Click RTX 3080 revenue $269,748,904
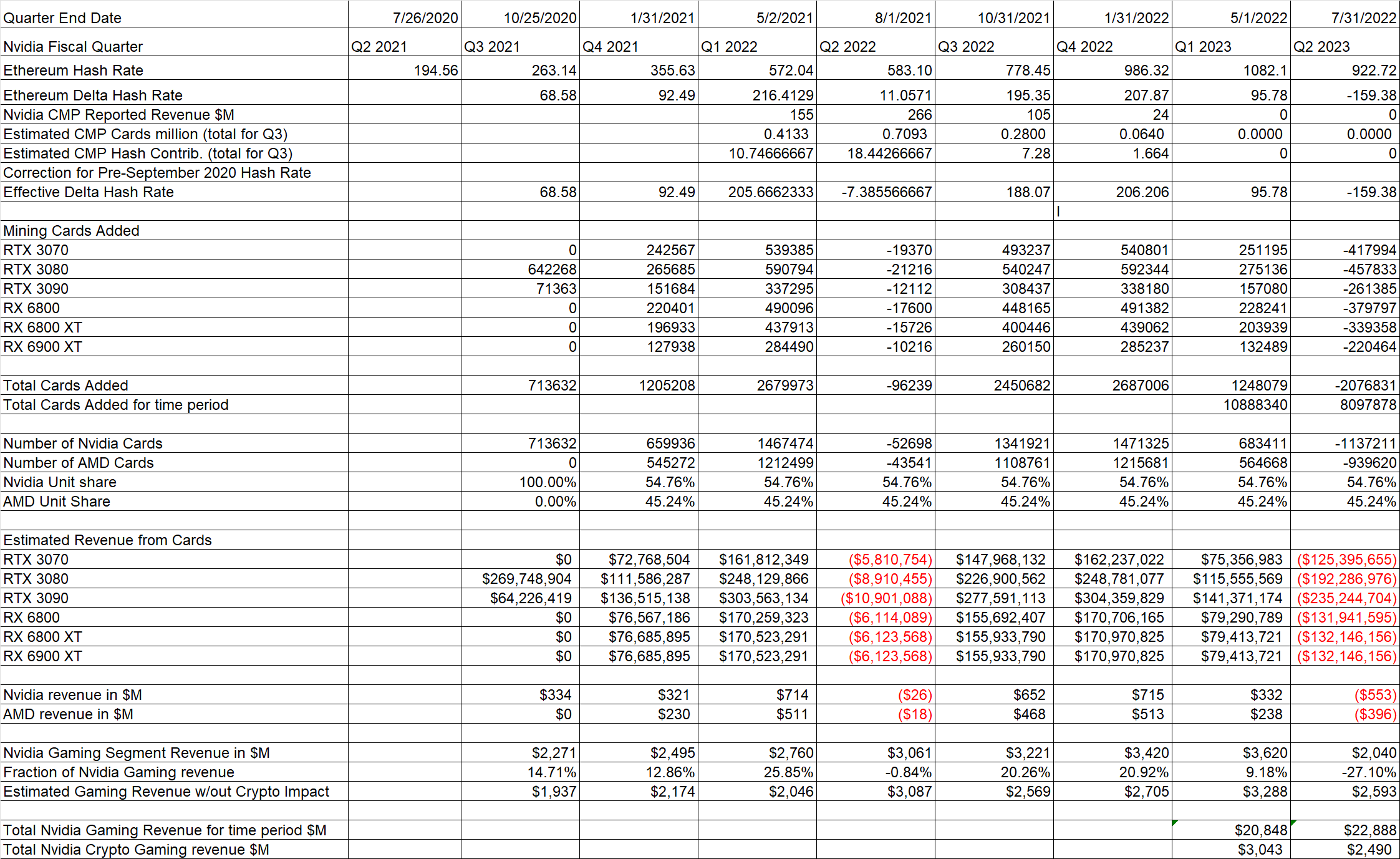Image resolution: width=1400 pixels, height=859 pixels. pos(520,578)
